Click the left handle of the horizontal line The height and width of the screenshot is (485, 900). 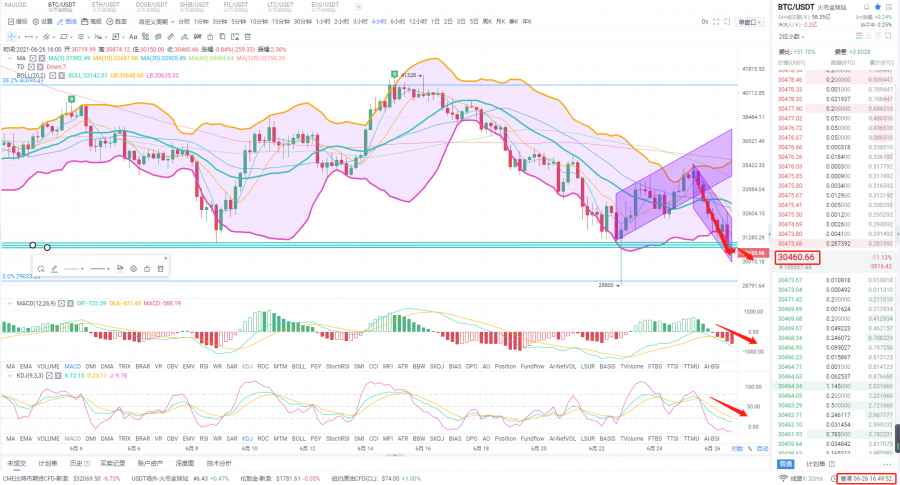33,245
